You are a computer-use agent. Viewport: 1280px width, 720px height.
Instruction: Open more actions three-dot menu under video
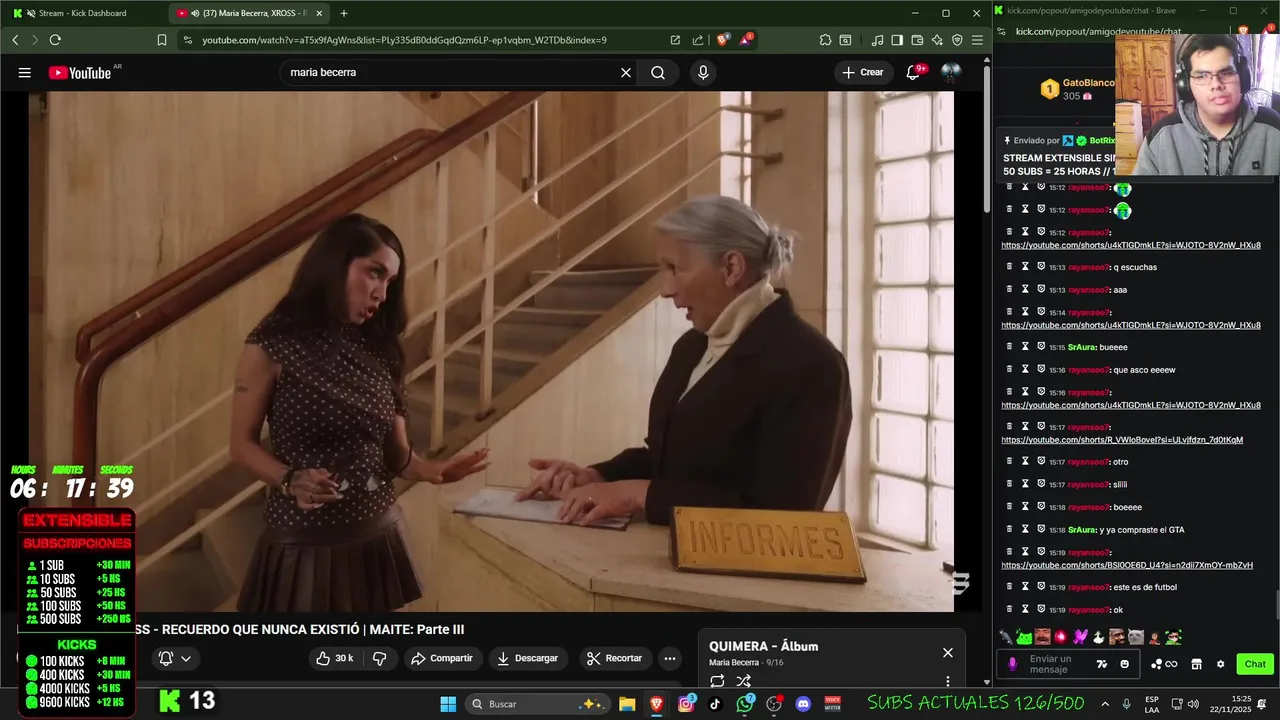pos(670,658)
